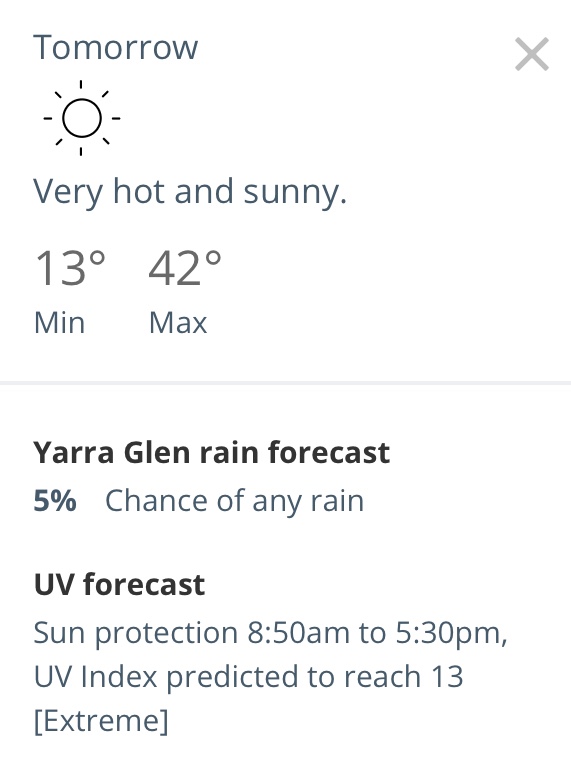Click the 'Very hot and sunny' summary
Screen dimensions: 571x767
[x=190, y=192]
